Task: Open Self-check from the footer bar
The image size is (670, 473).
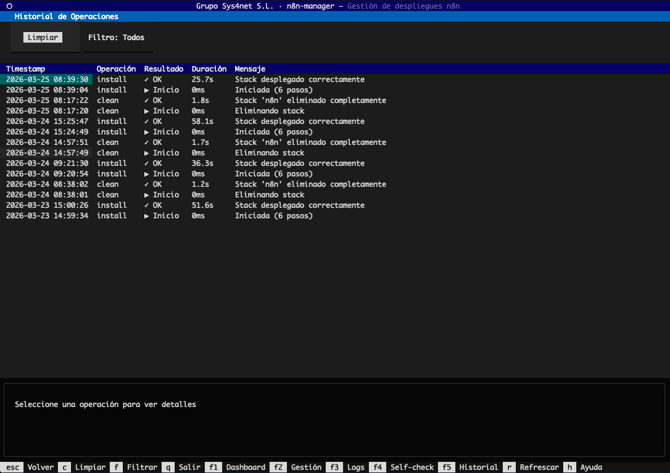Action: (402, 467)
